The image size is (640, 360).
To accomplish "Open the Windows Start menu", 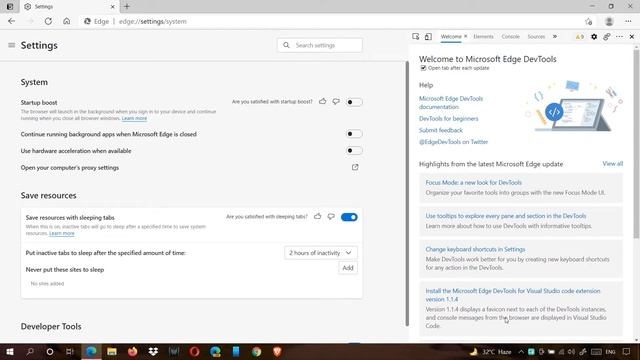I will pyautogui.click(x=10, y=351).
